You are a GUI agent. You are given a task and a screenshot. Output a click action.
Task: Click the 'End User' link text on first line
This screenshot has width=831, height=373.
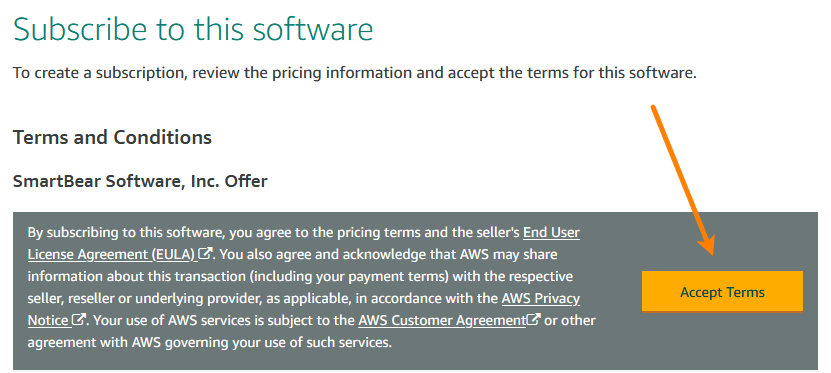[x=551, y=232]
